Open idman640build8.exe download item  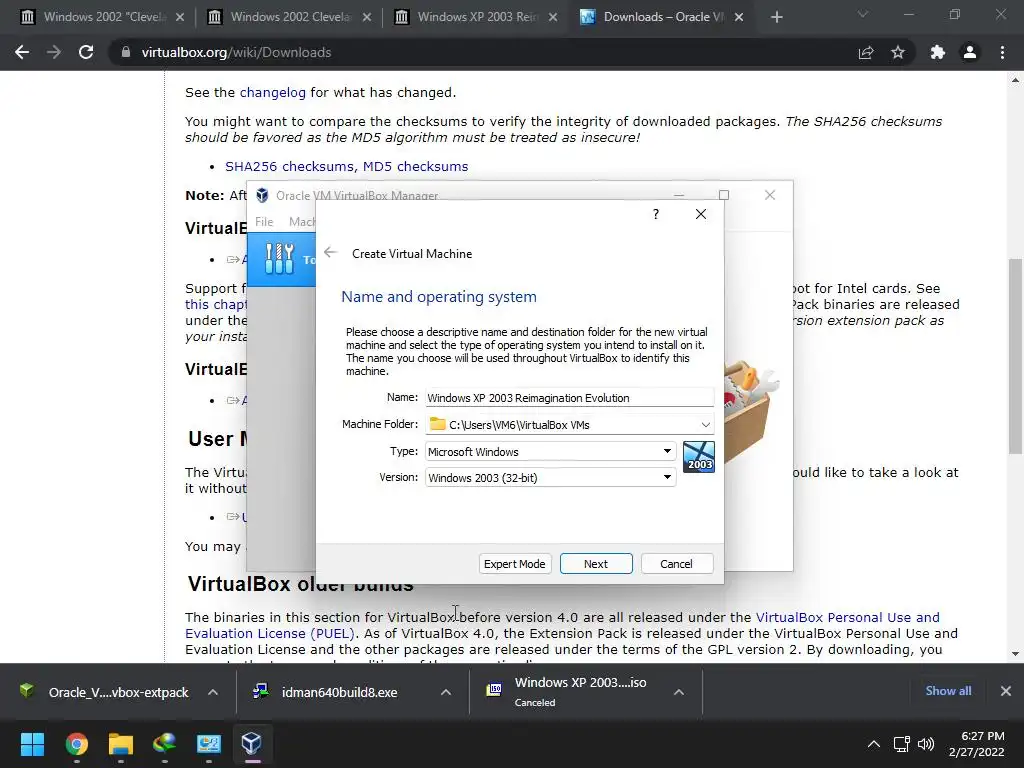pyautogui.click(x=327, y=692)
